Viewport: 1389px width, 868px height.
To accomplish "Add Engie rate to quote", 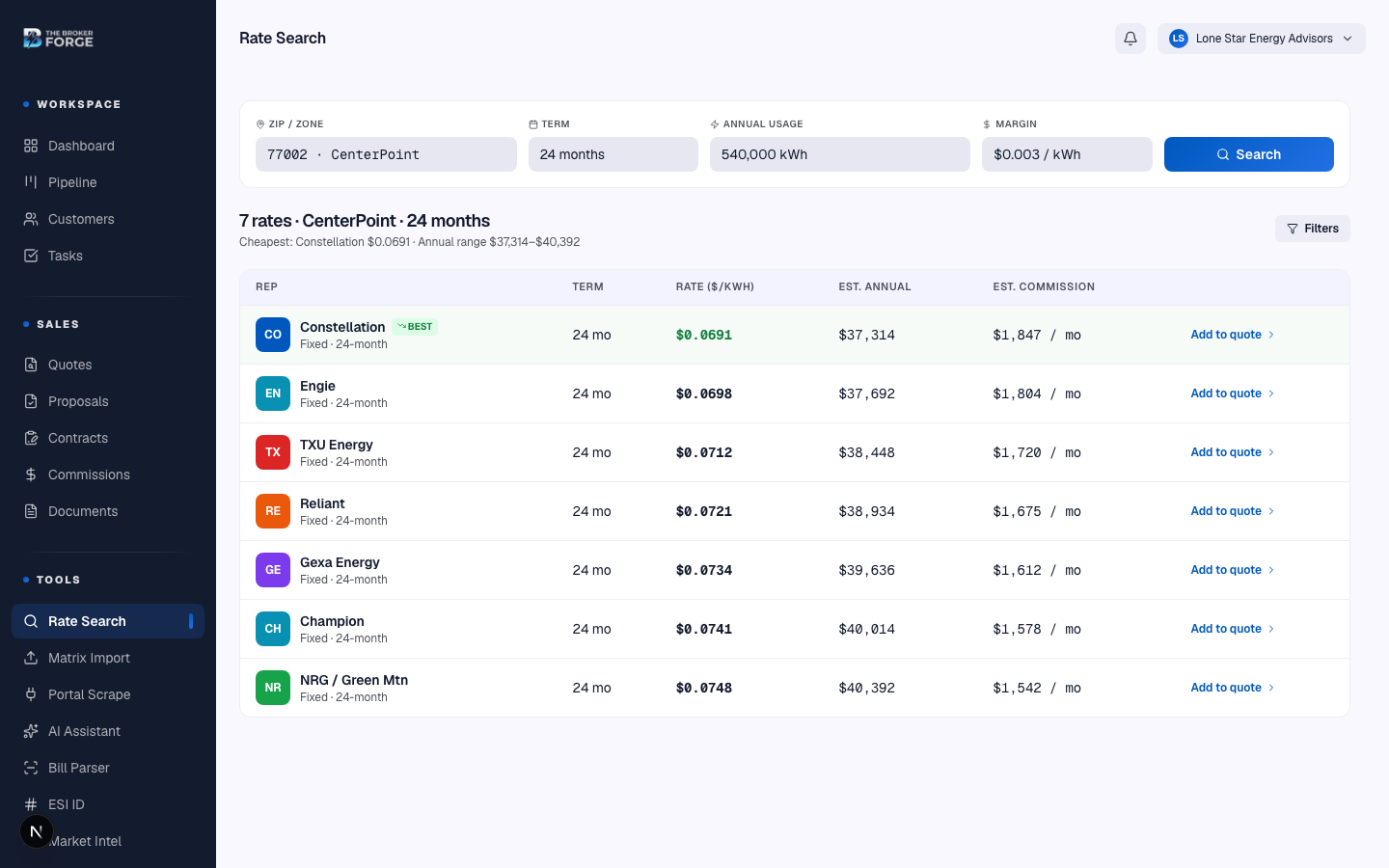I will (x=1233, y=393).
